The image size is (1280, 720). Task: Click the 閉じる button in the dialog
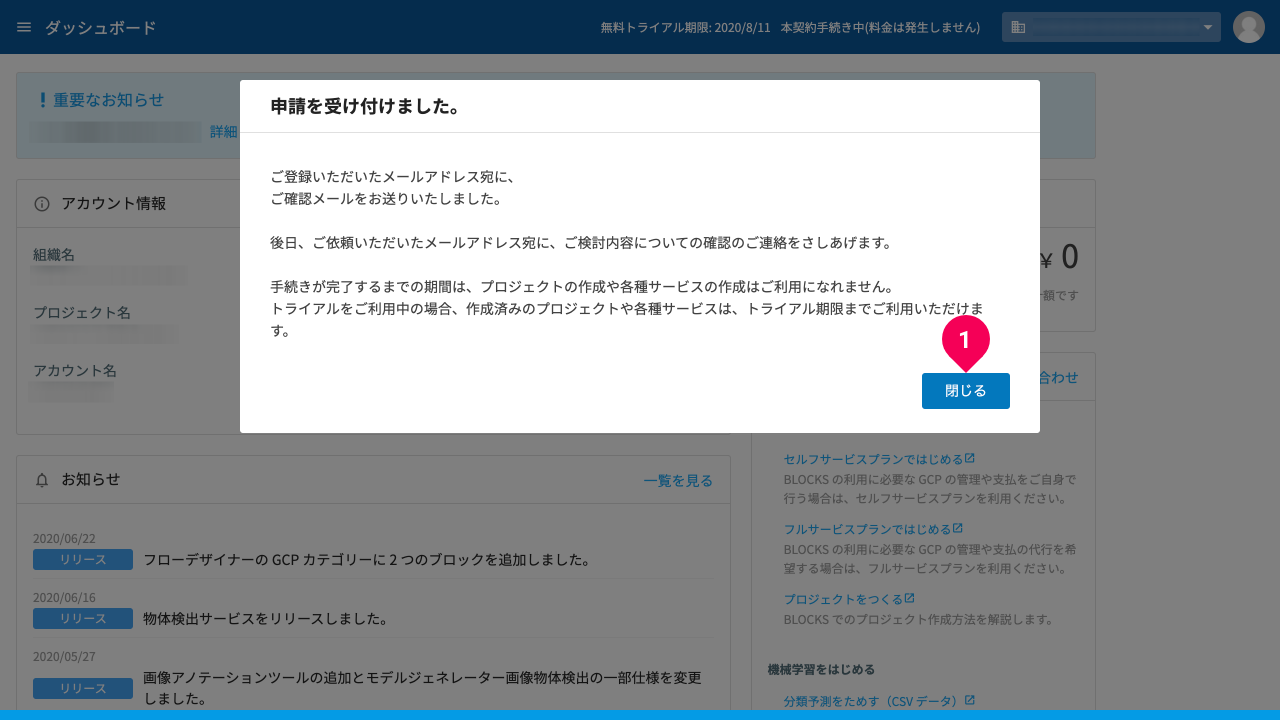[x=965, y=391]
